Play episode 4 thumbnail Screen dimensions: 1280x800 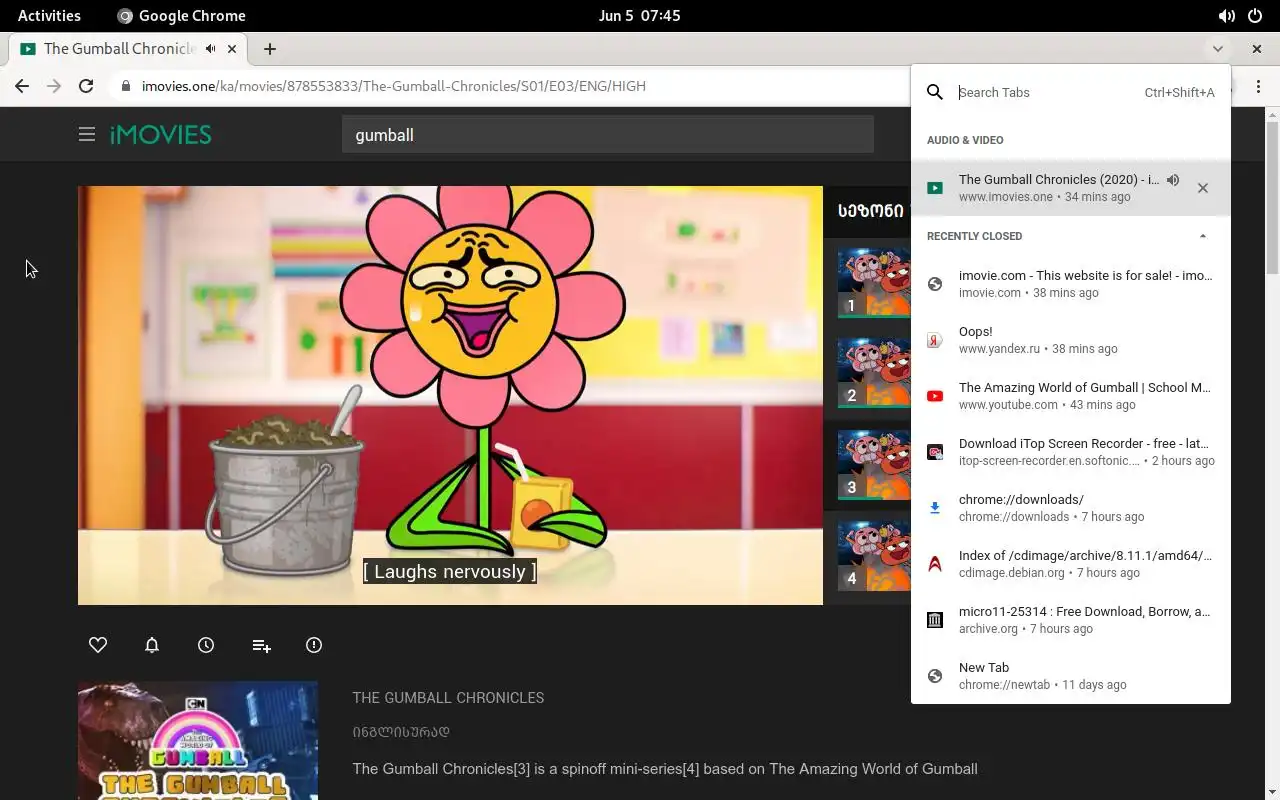pyautogui.click(x=874, y=555)
